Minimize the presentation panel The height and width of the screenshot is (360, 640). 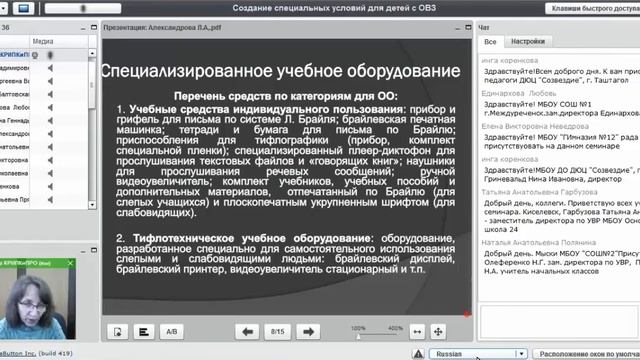pos(458,28)
